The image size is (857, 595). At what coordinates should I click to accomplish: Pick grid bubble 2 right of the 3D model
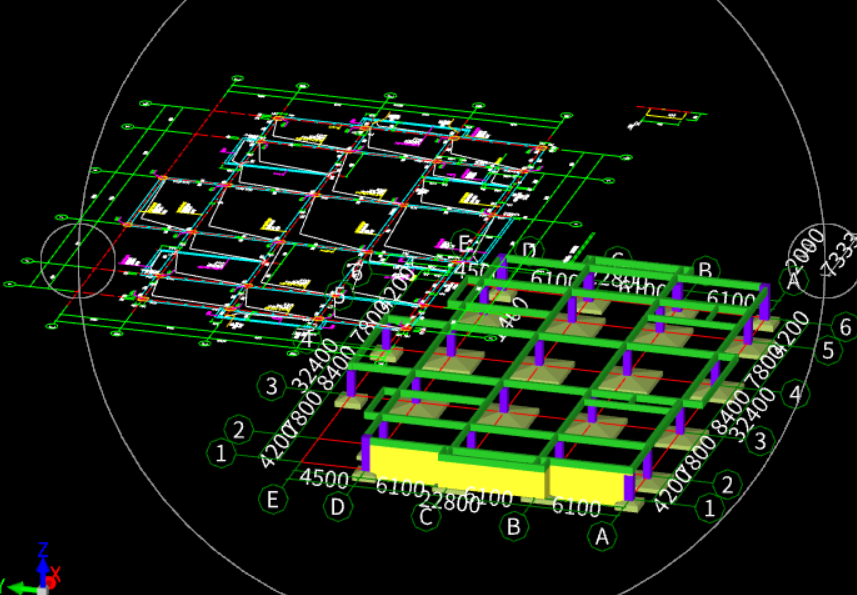click(727, 485)
